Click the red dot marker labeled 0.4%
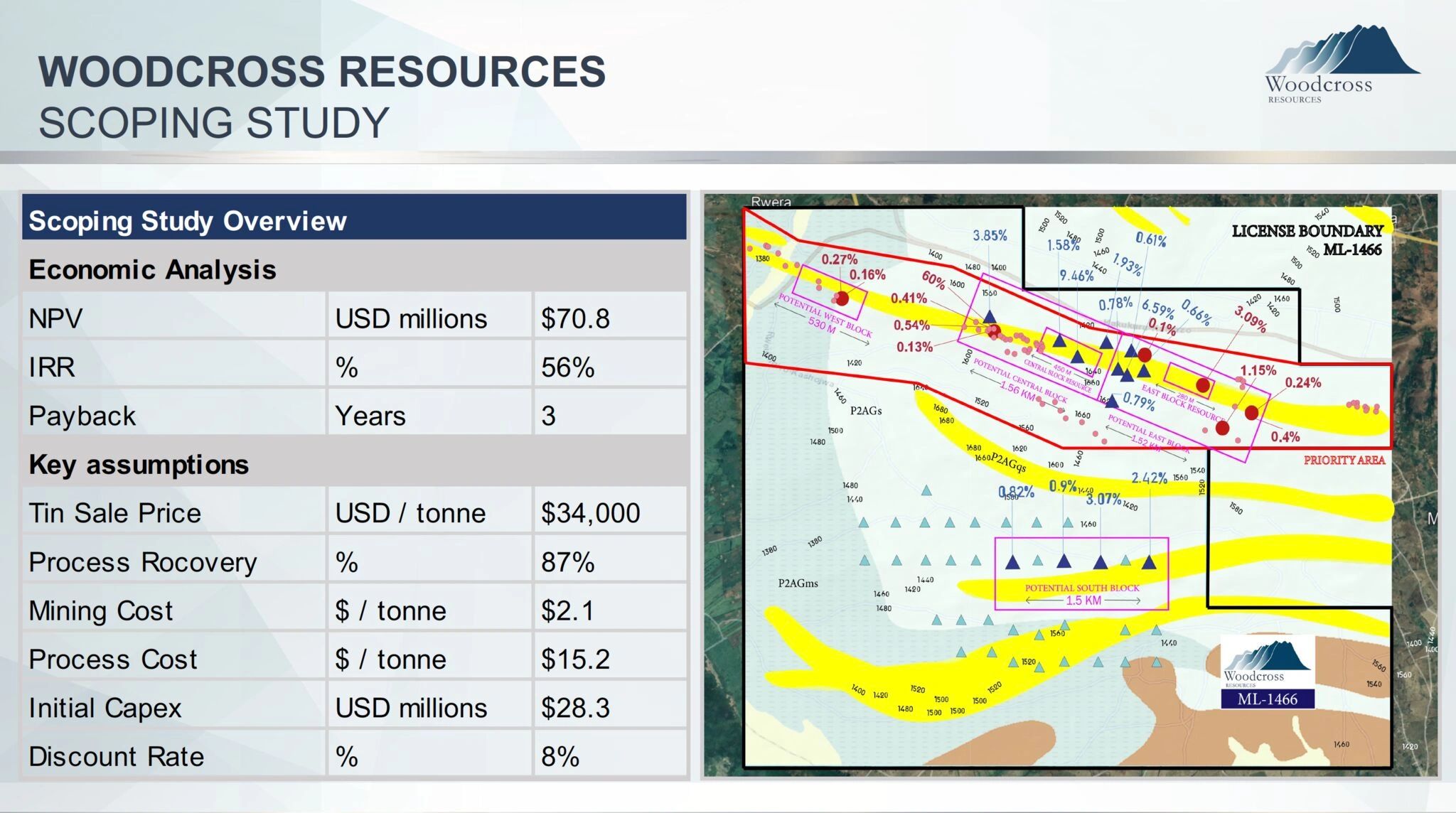Viewport: 1456px width, 813px height. [1253, 414]
